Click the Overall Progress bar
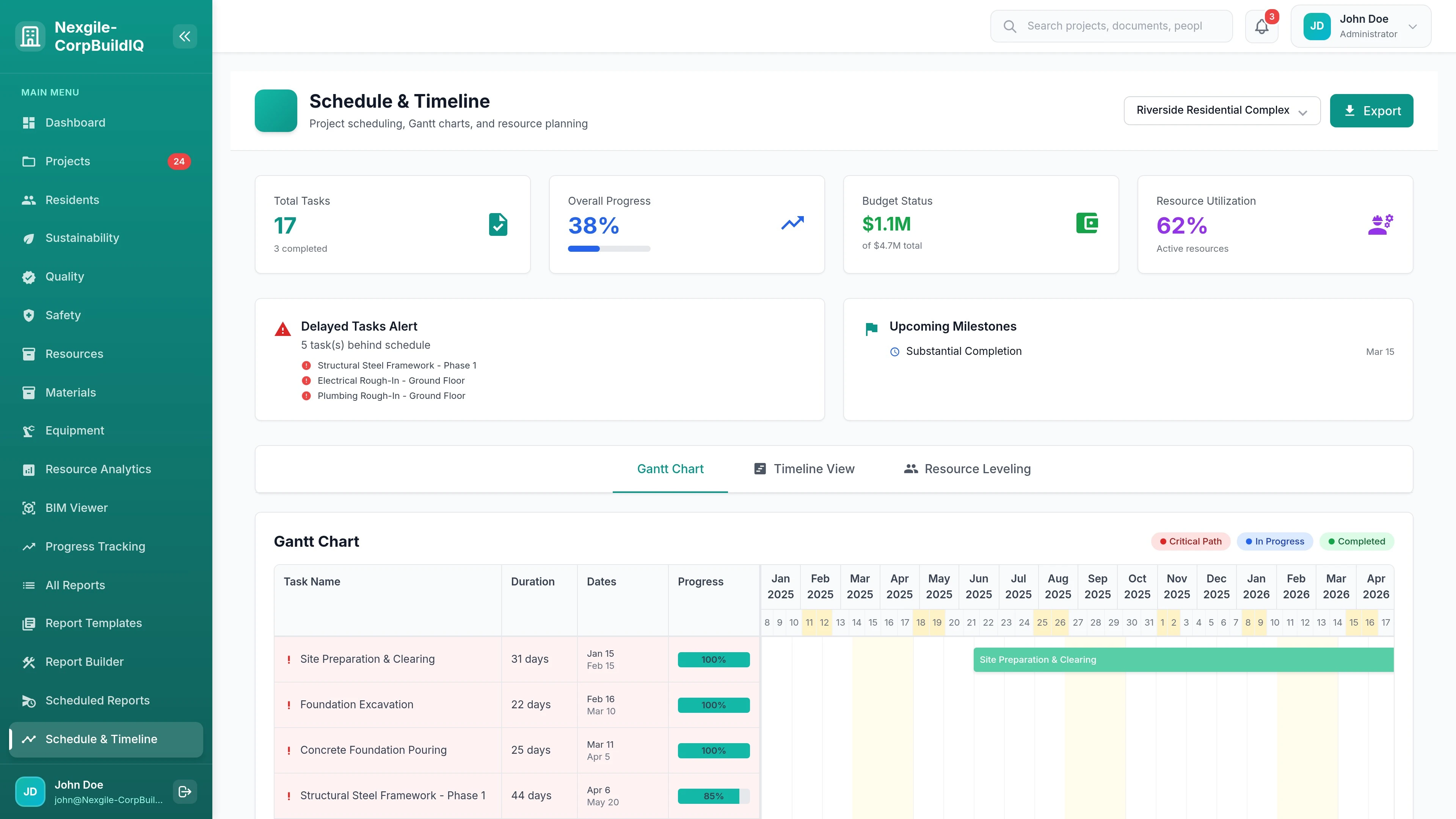The height and width of the screenshot is (819, 1456). (x=609, y=249)
